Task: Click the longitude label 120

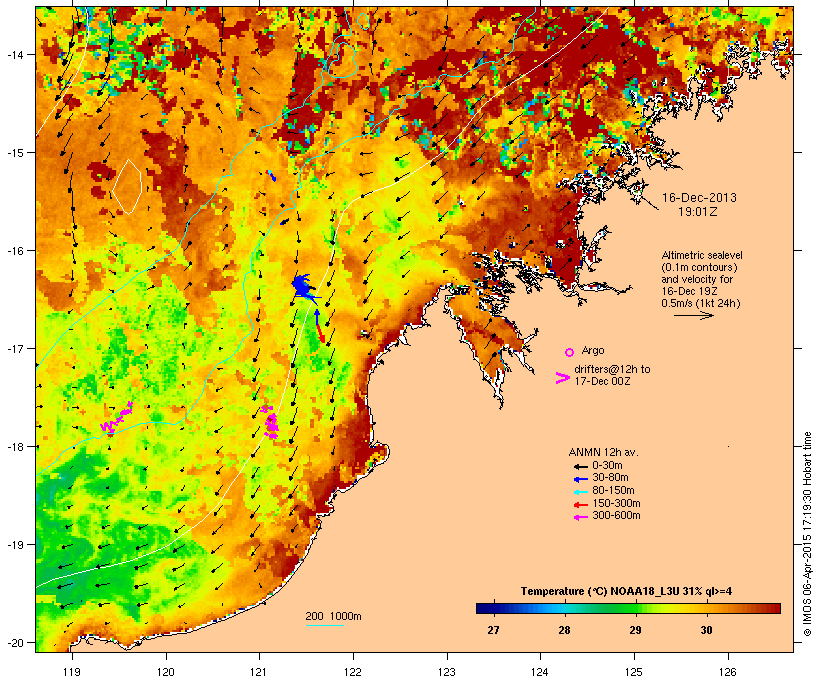Action: [166, 672]
